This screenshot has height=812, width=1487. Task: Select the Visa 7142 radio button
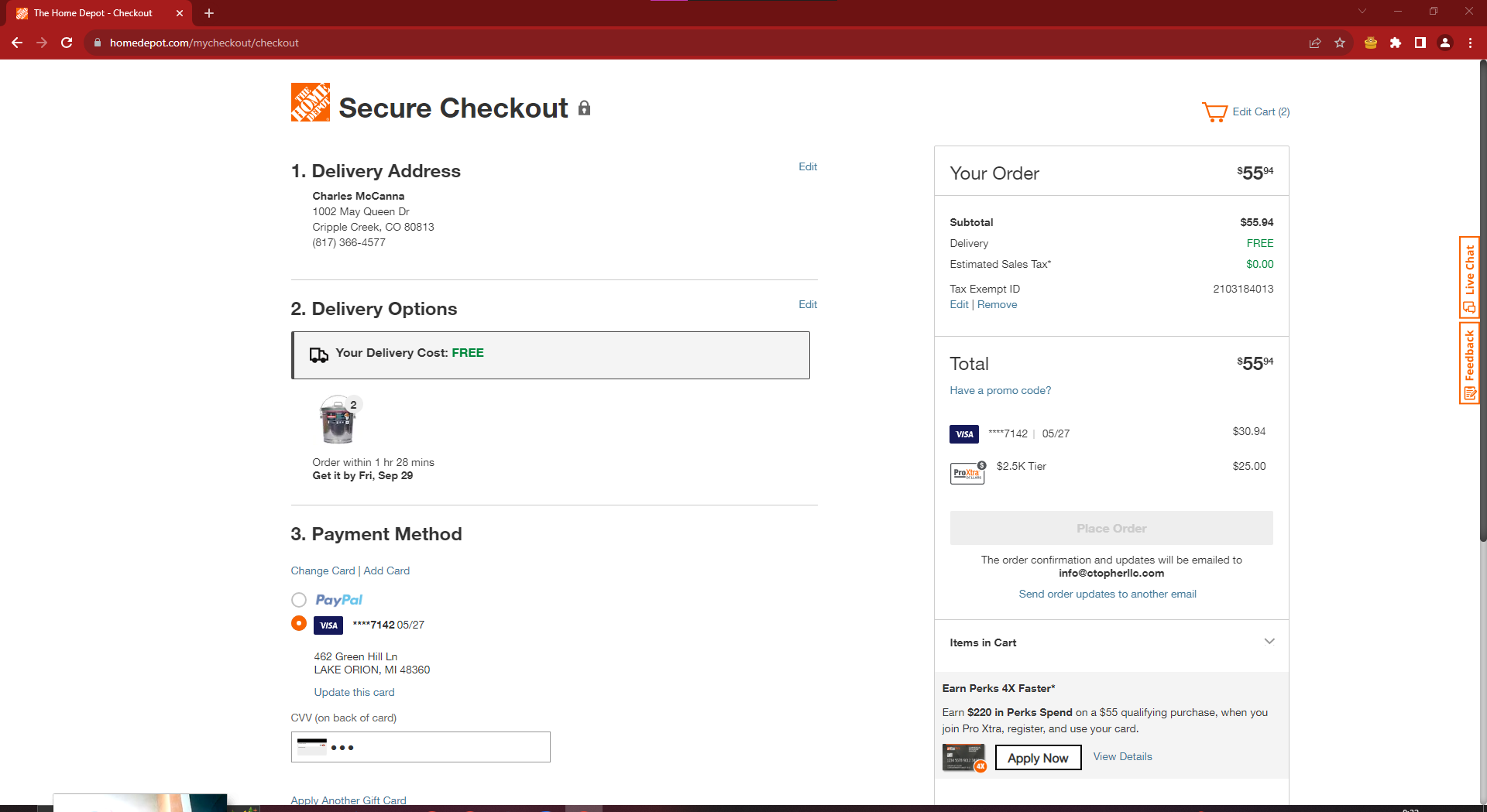(299, 623)
